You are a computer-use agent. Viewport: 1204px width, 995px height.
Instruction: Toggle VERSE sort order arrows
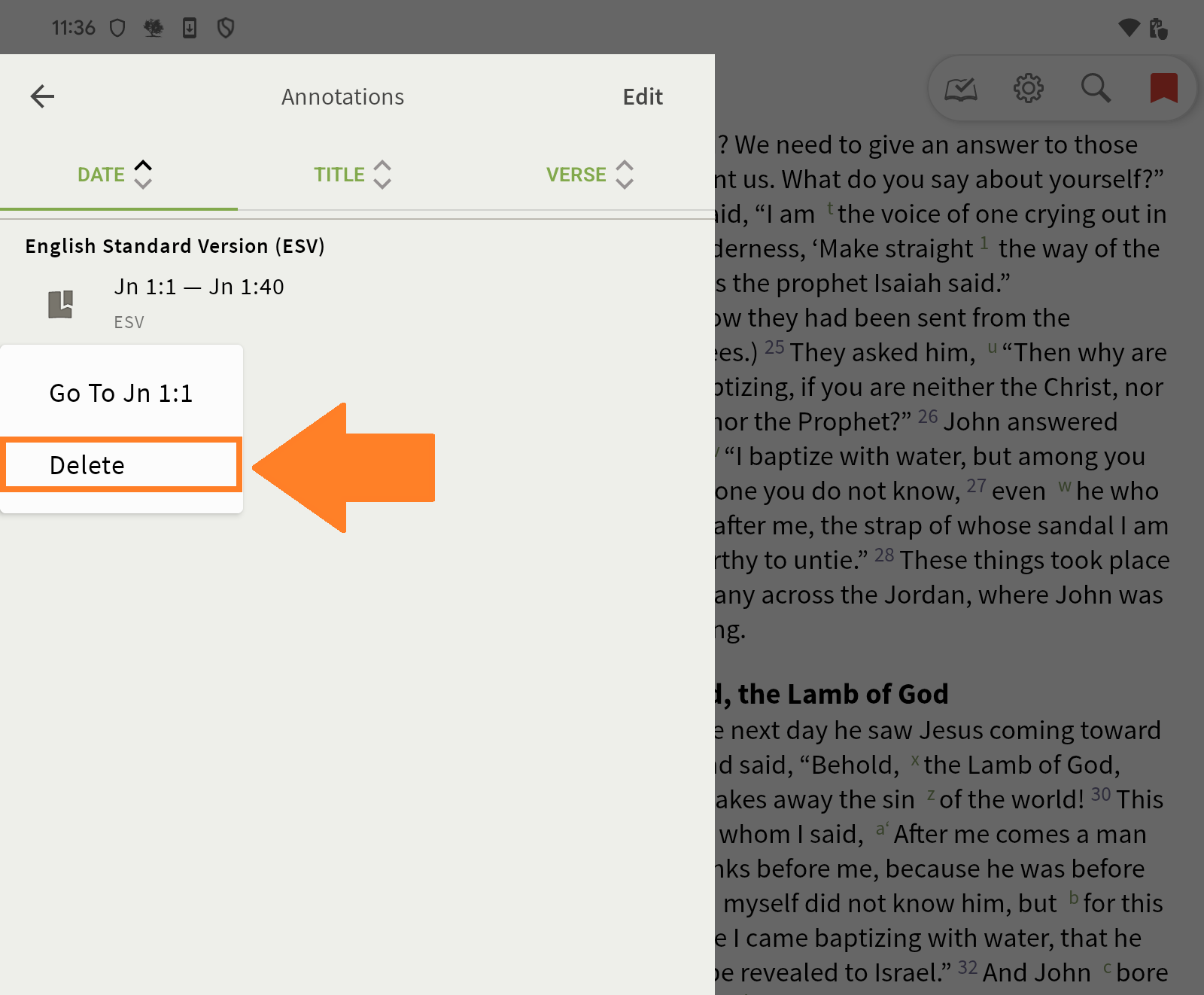[625, 175]
